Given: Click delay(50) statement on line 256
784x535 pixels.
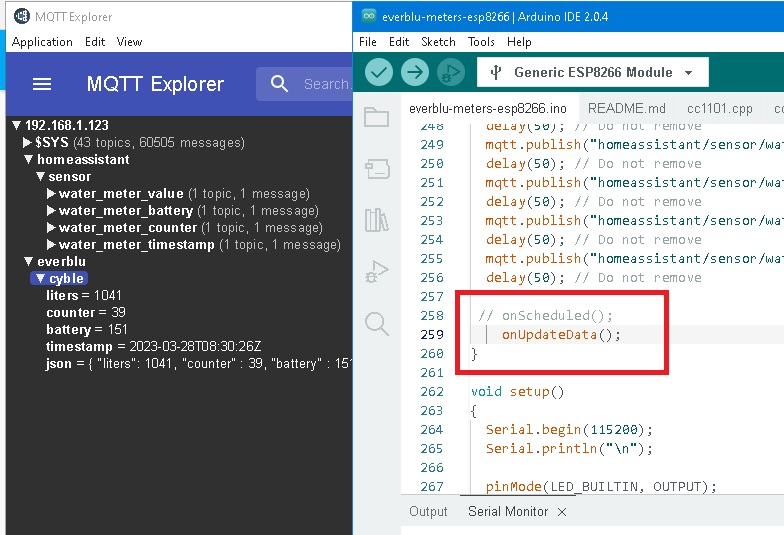Looking at the screenshot, I should coord(524,278).
